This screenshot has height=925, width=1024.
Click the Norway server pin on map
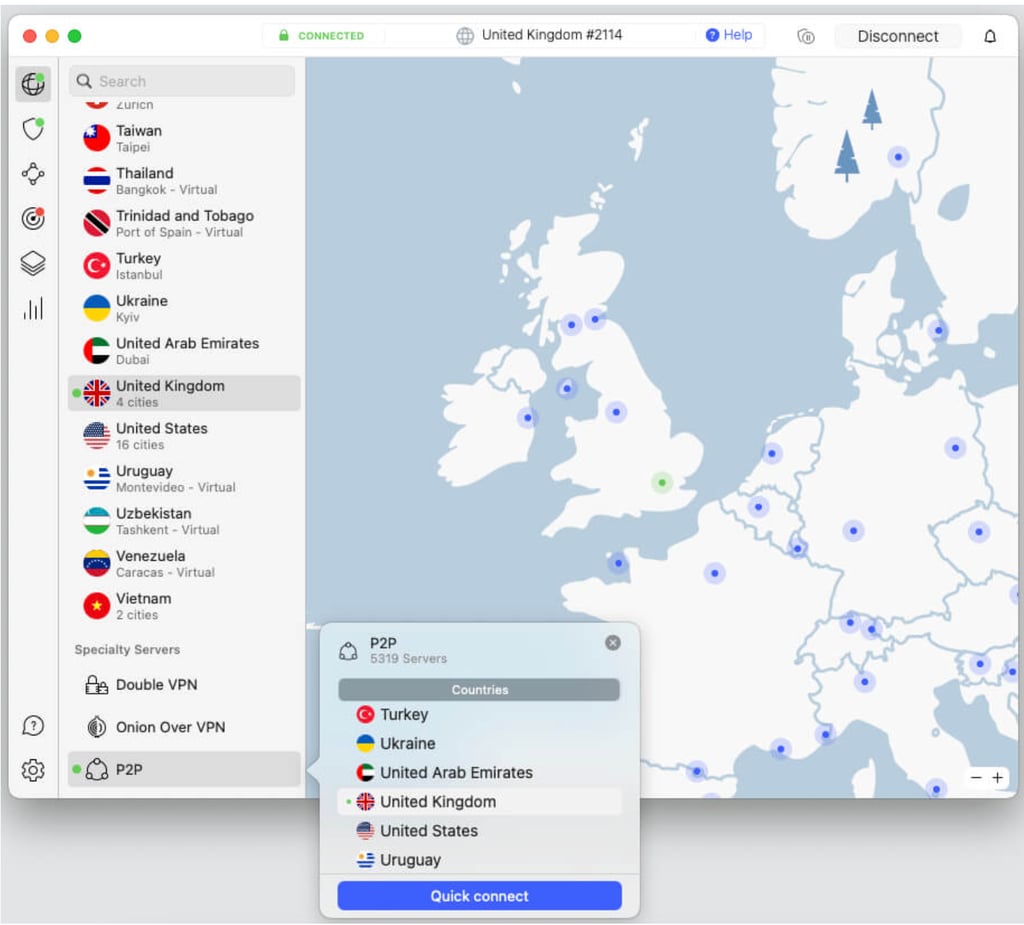899,157
